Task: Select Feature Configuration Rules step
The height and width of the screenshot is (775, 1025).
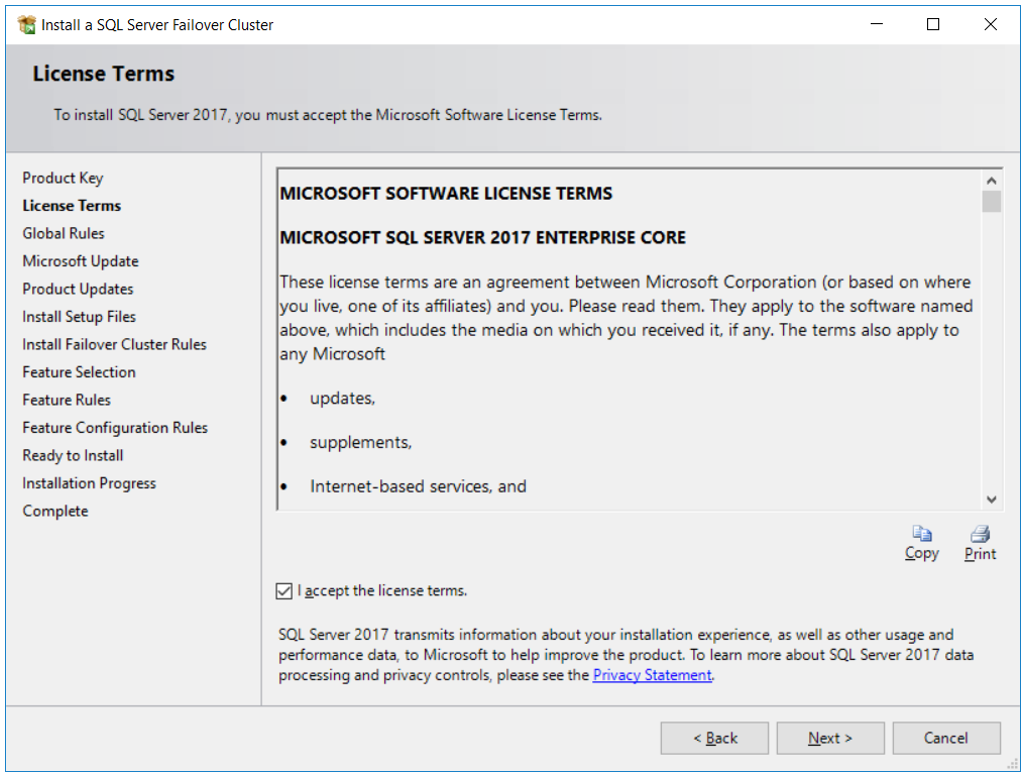Action: click(x=115, y=427)
